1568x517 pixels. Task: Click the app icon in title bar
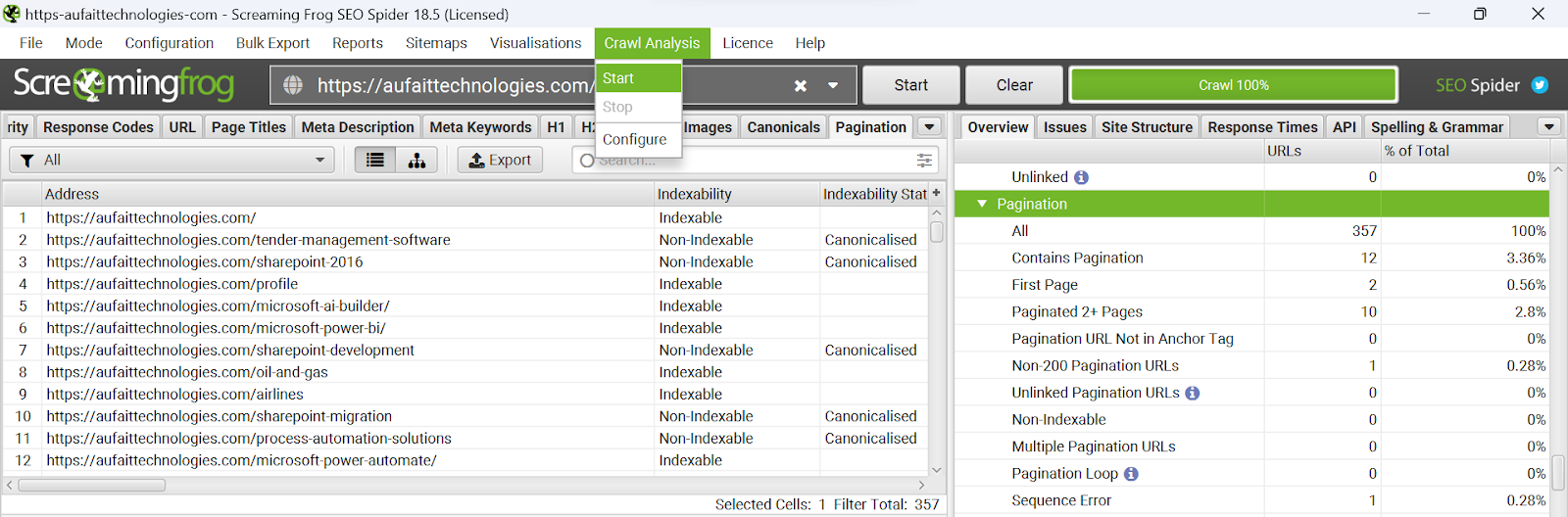click(x=11, y=14)
